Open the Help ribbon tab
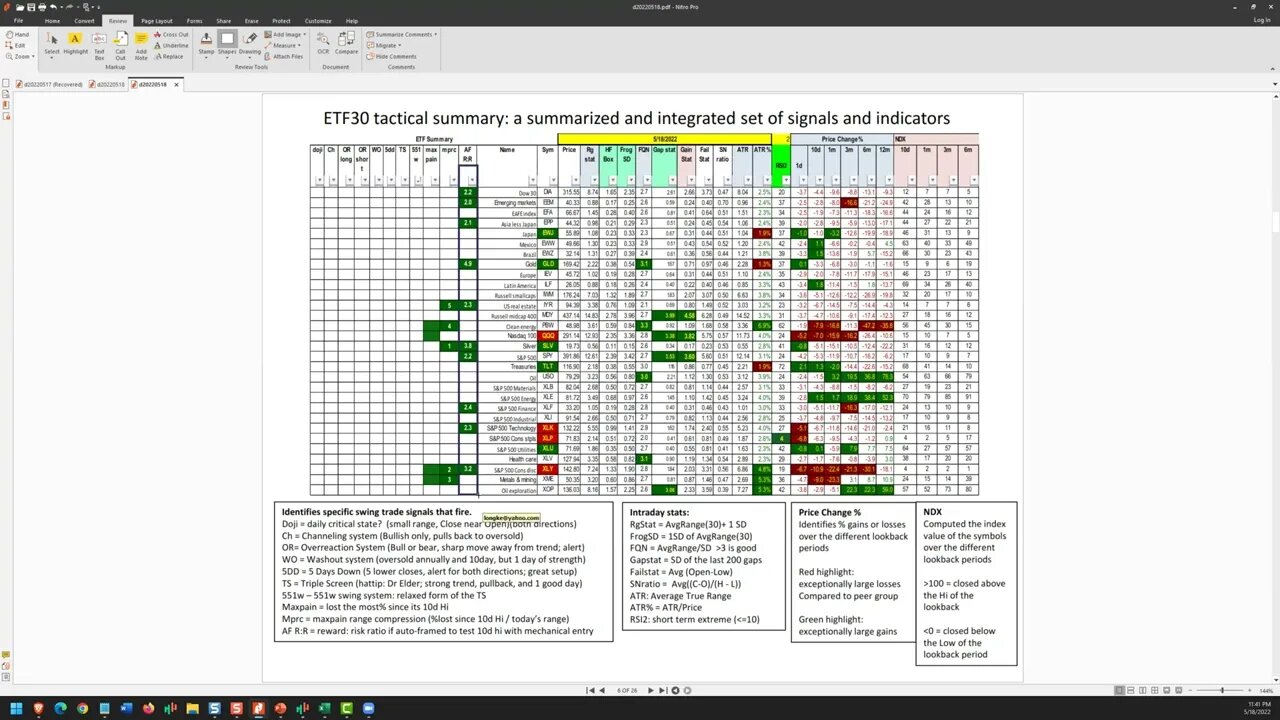The image size is (1280, 720). tap(352, 20)
